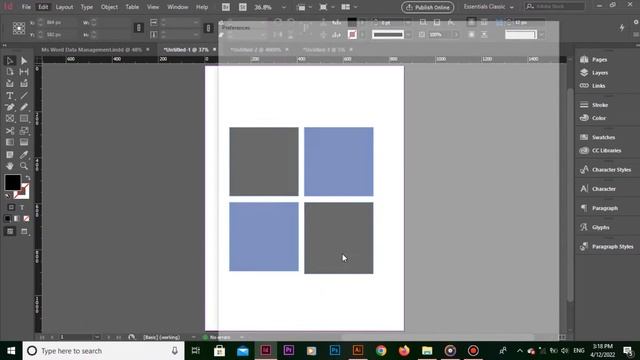Image resolution: width=640 pixels, height=360 pixels.
Task: Switch to Normal view mode
Action: click(10, 231)
